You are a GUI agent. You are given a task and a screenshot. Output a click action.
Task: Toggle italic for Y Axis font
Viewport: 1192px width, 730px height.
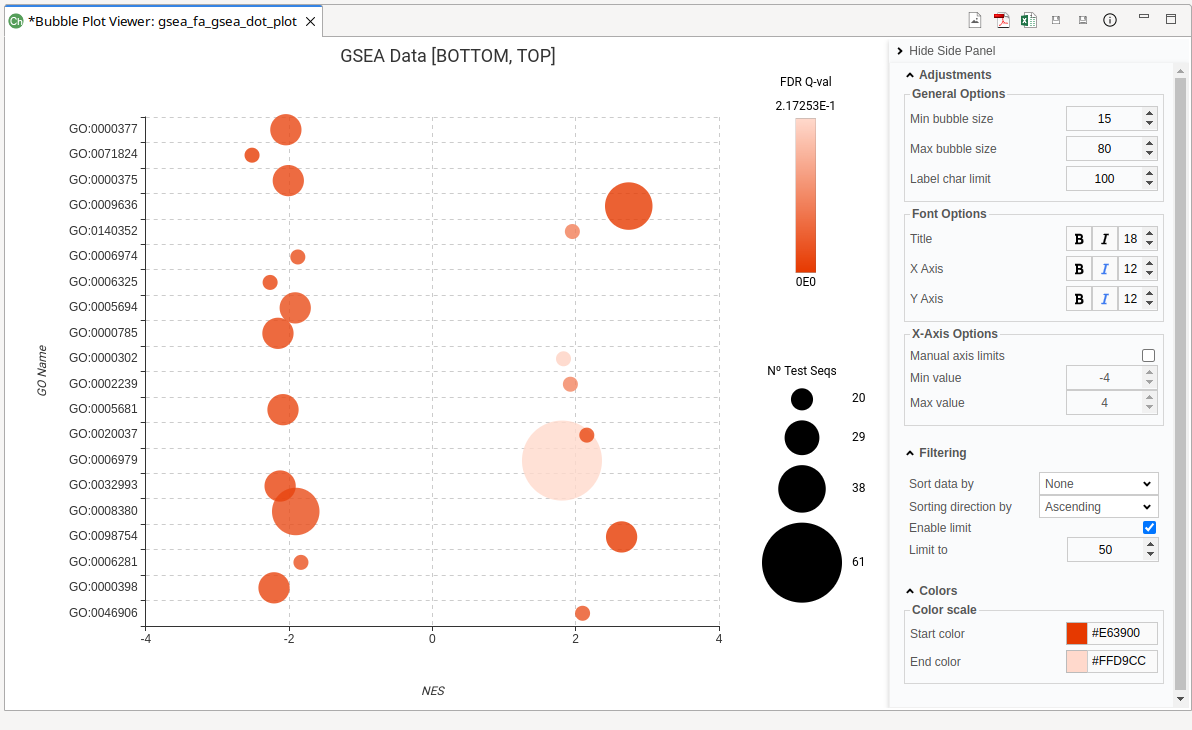pyautogui.click(x=1105, y=299)
